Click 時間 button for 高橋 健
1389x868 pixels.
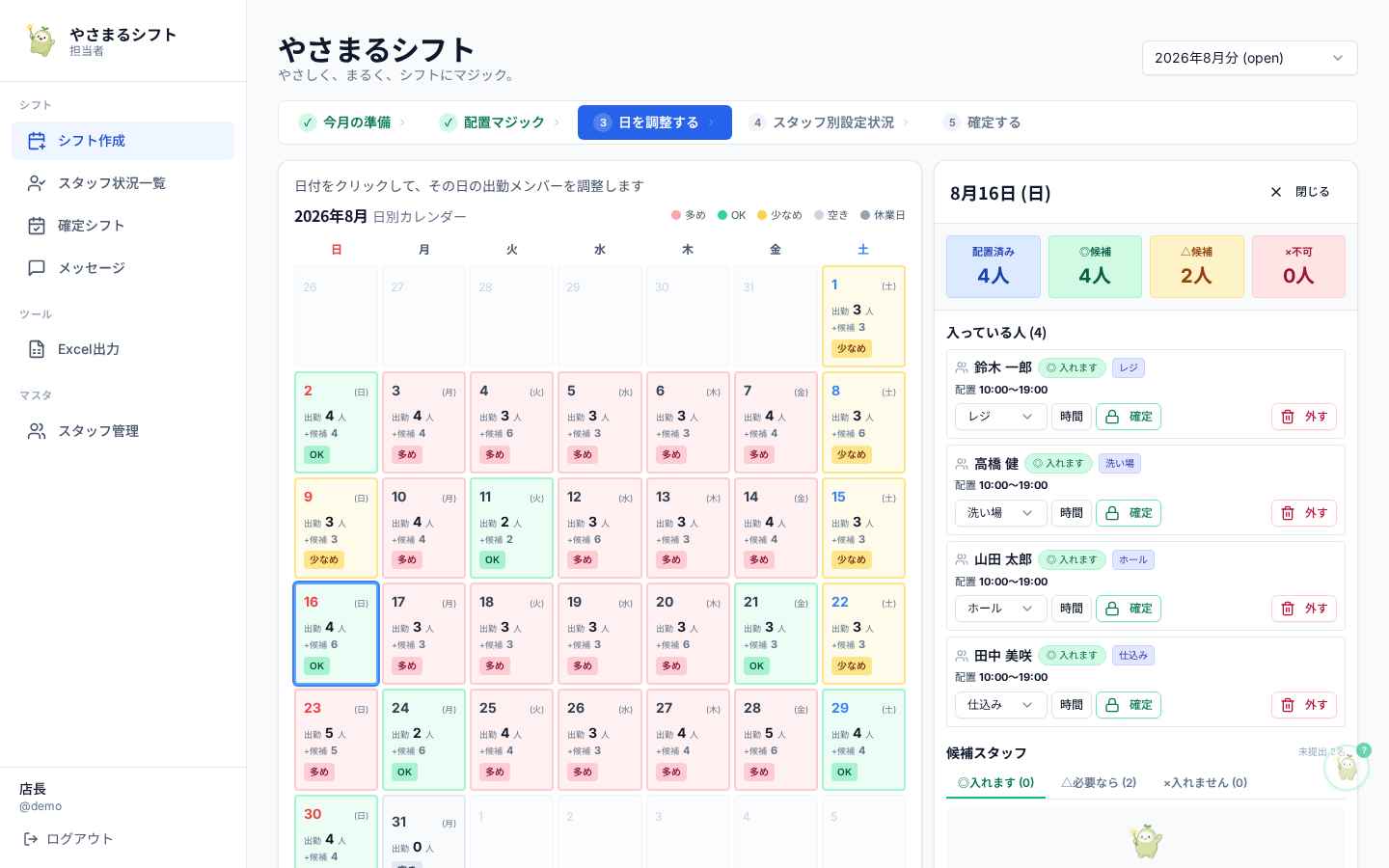[x=1072, y=513]
